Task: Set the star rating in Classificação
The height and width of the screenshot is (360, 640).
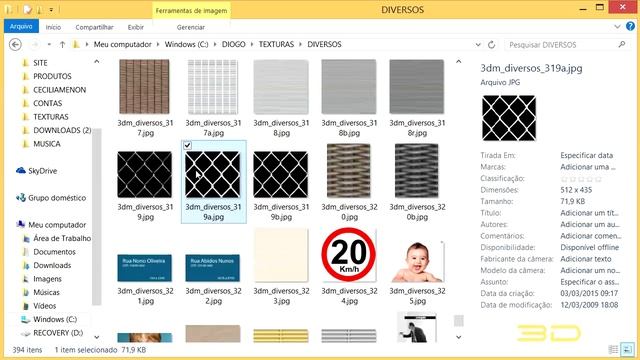Action: (x=581, y=179)
